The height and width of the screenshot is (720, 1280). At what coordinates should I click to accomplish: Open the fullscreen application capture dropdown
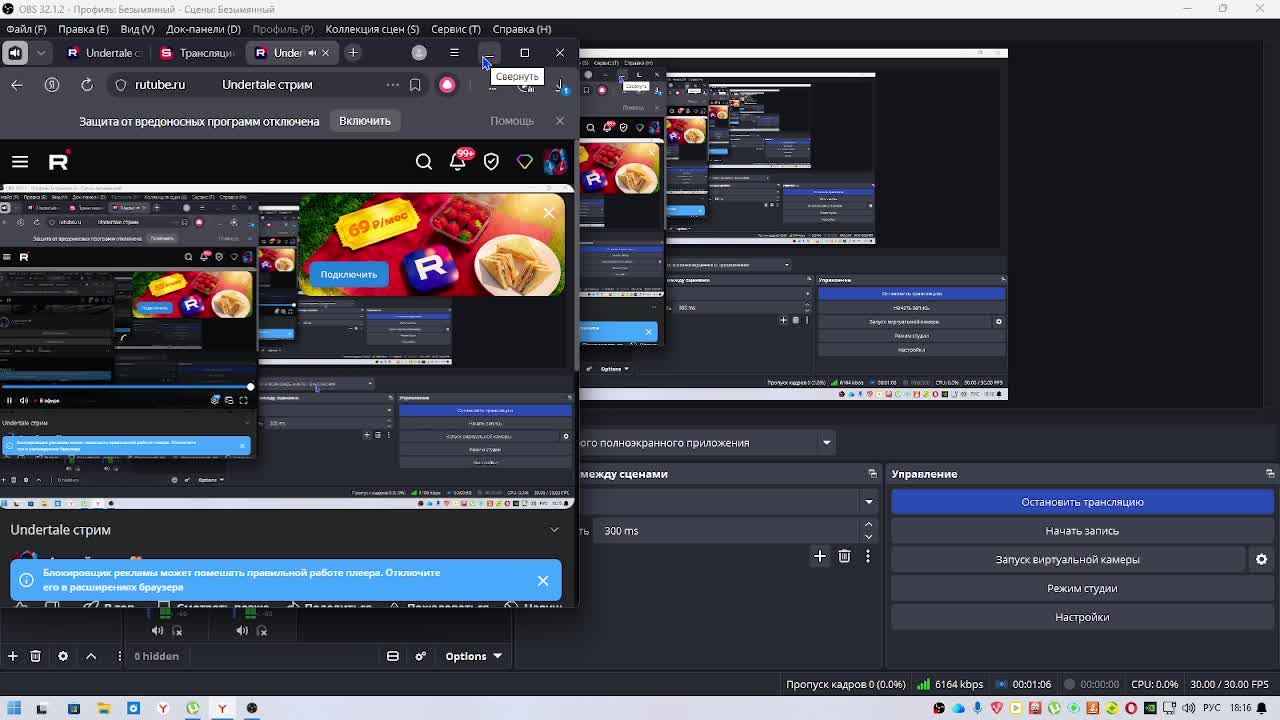(x=826, y=443)
